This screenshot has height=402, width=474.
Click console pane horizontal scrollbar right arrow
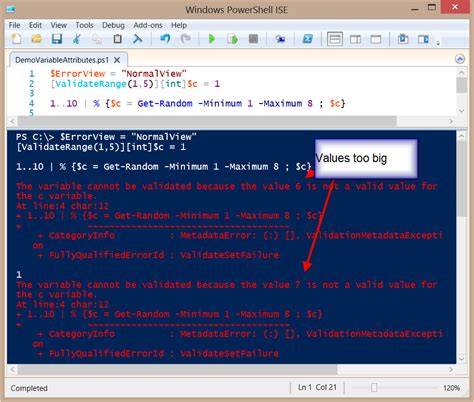pyautogui.click(x=451, y=369)
